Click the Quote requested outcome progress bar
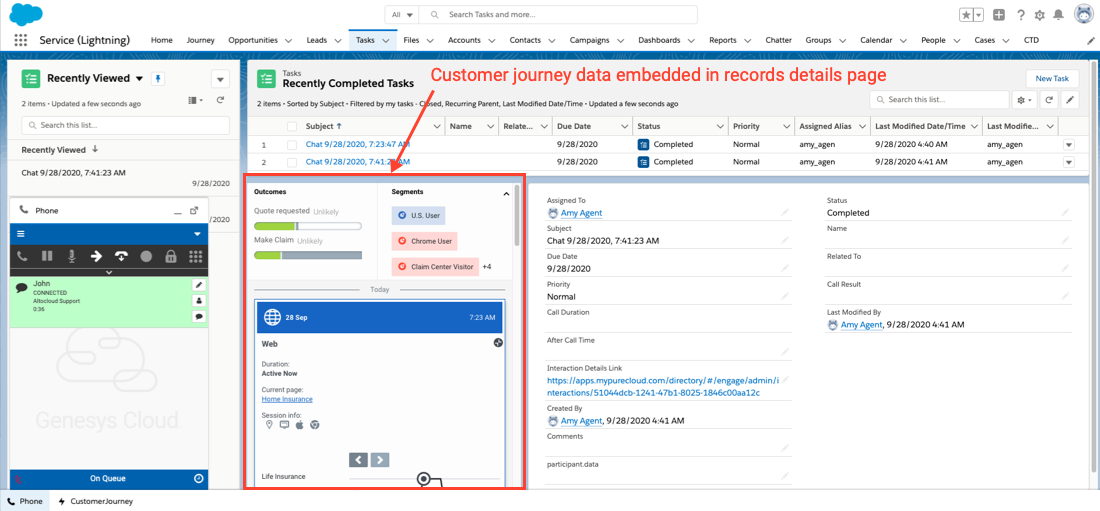This screenshot has width=1100, height=511. [308, 226]
